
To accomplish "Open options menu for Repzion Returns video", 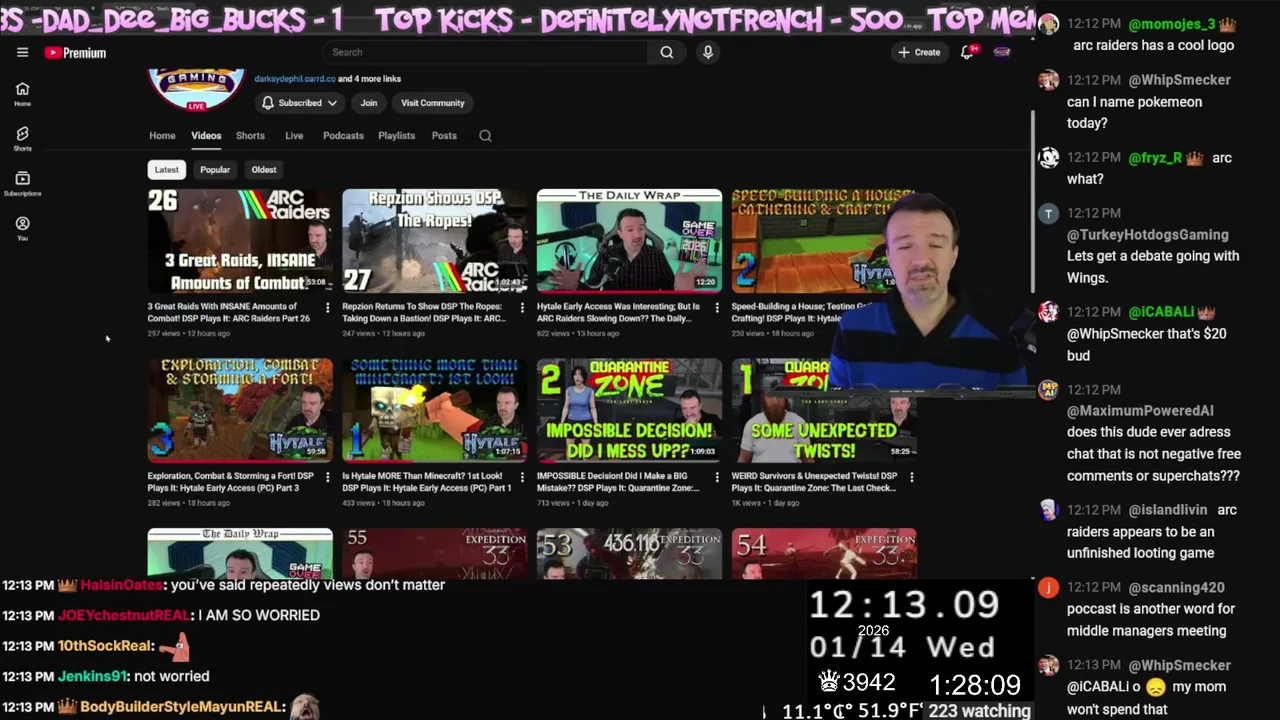I will point(522,308).
